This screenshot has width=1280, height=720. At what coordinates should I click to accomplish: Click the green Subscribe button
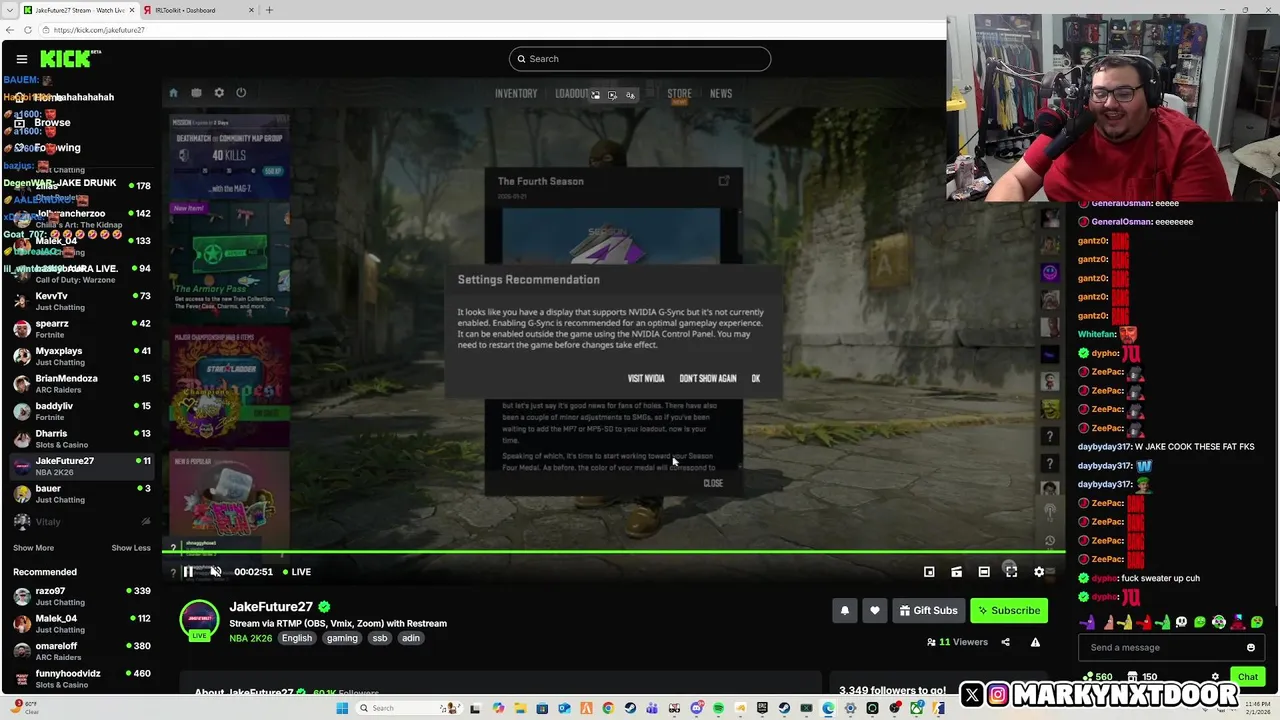(x=1009, y=610)
